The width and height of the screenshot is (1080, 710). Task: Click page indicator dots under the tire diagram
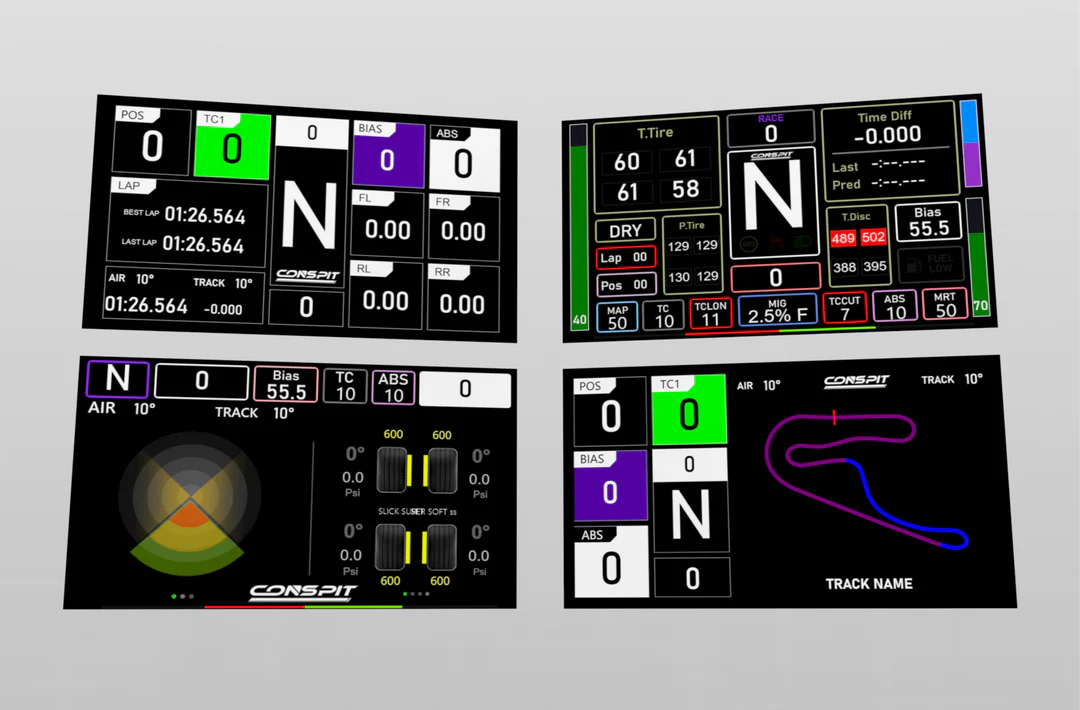[415, 594]
